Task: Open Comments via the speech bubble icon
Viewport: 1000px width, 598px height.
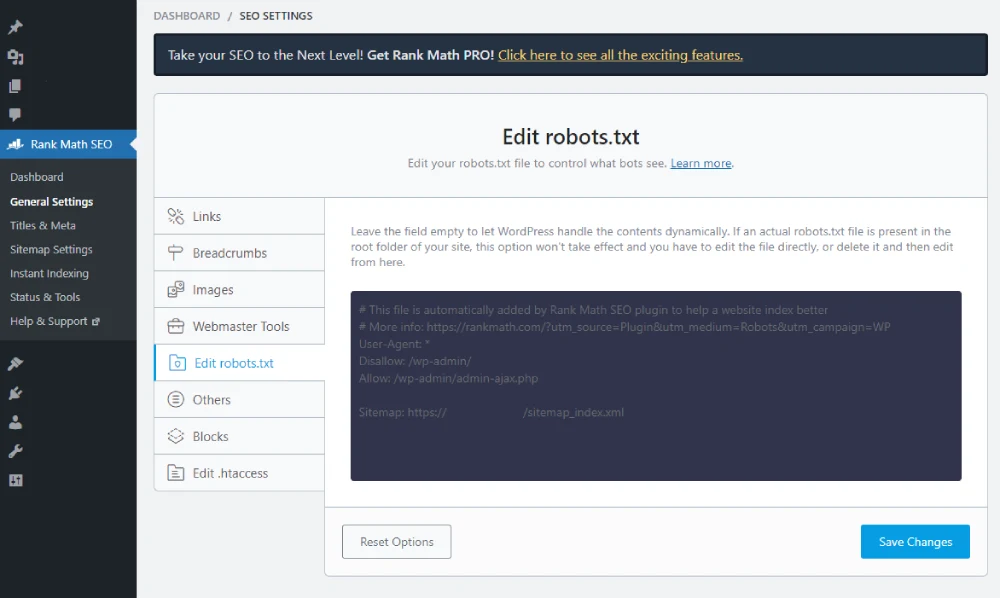Action: pos(15,113)
